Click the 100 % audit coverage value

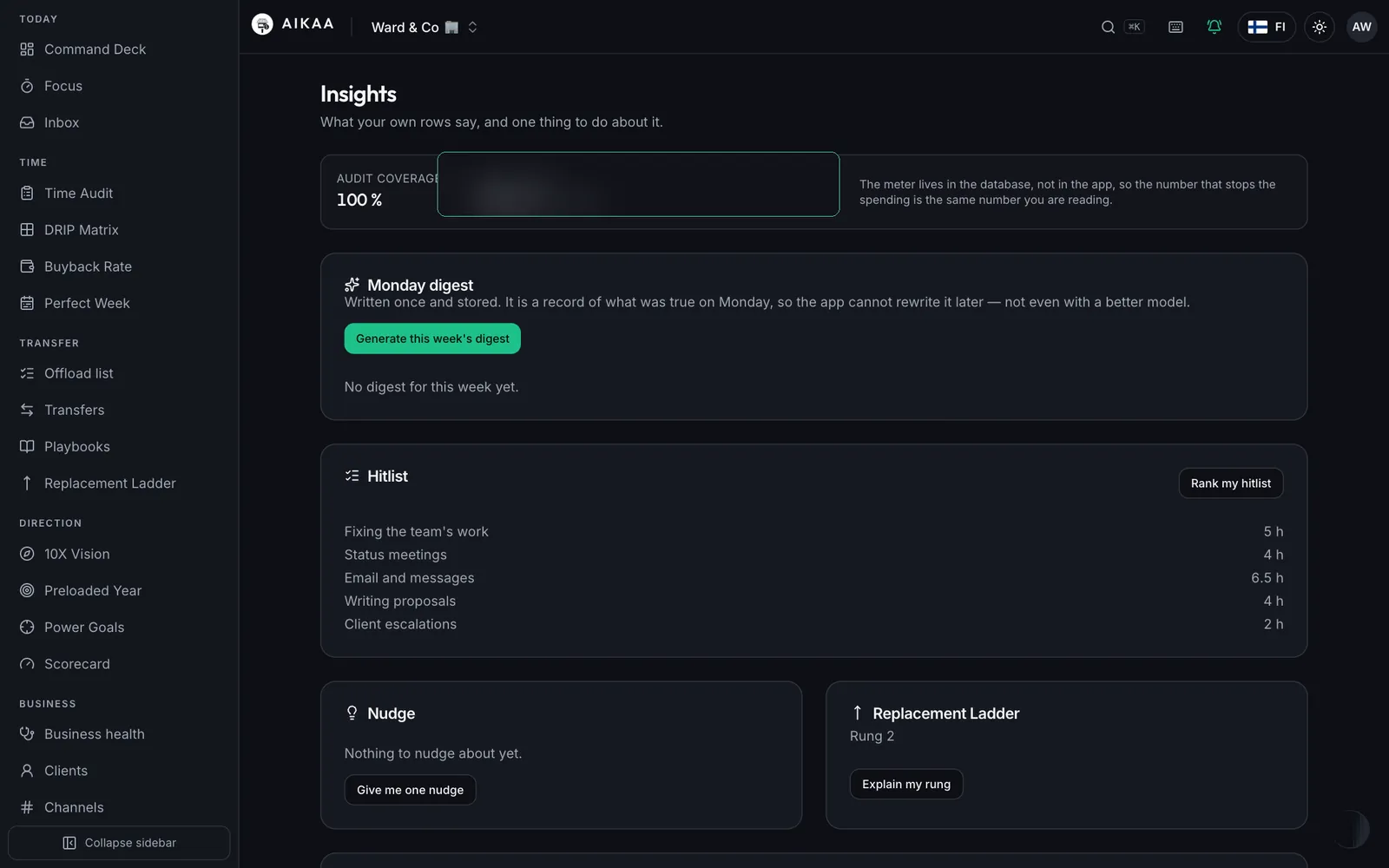[359, 200]
